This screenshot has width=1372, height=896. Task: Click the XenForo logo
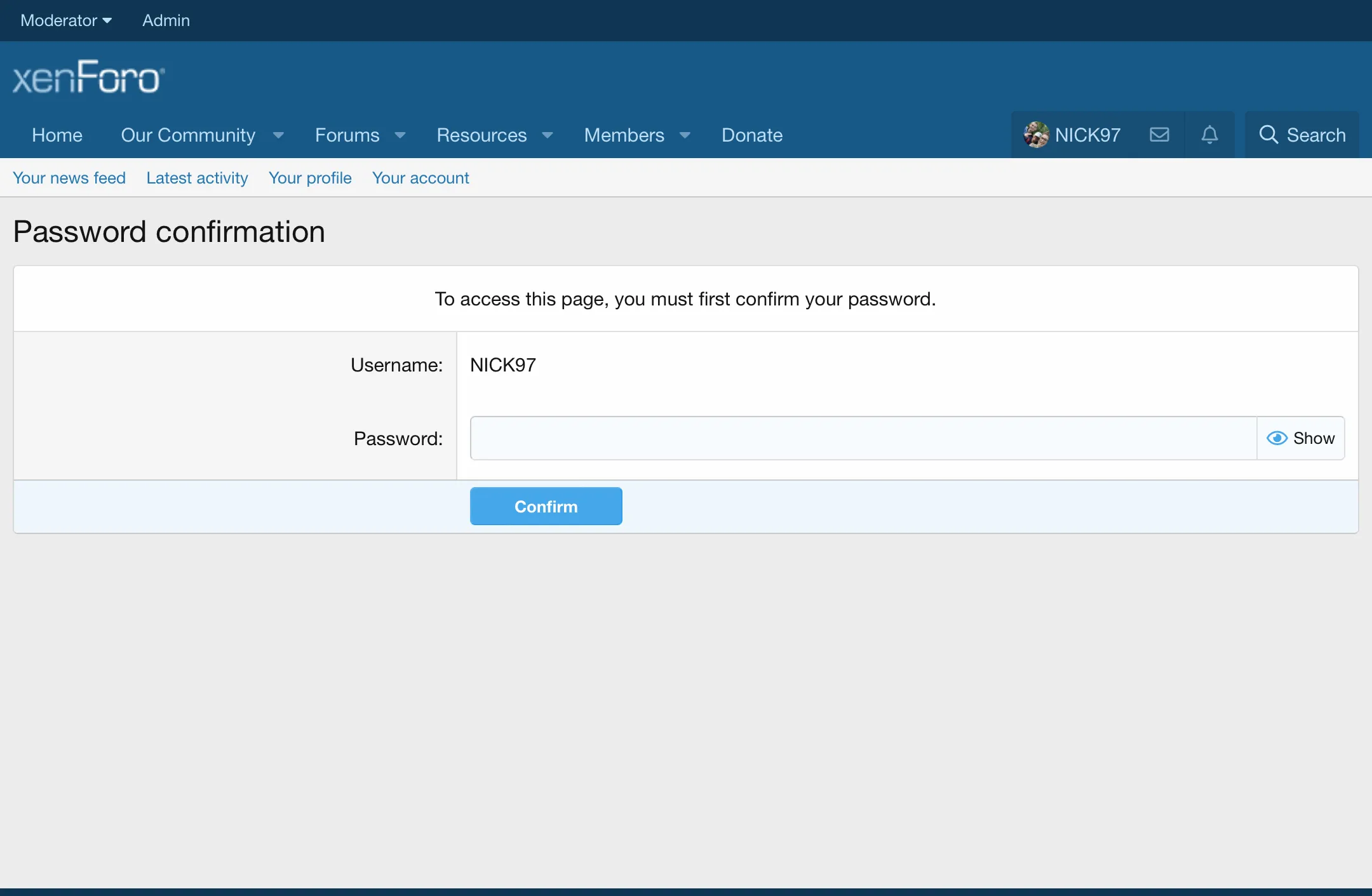coord(89,77)
